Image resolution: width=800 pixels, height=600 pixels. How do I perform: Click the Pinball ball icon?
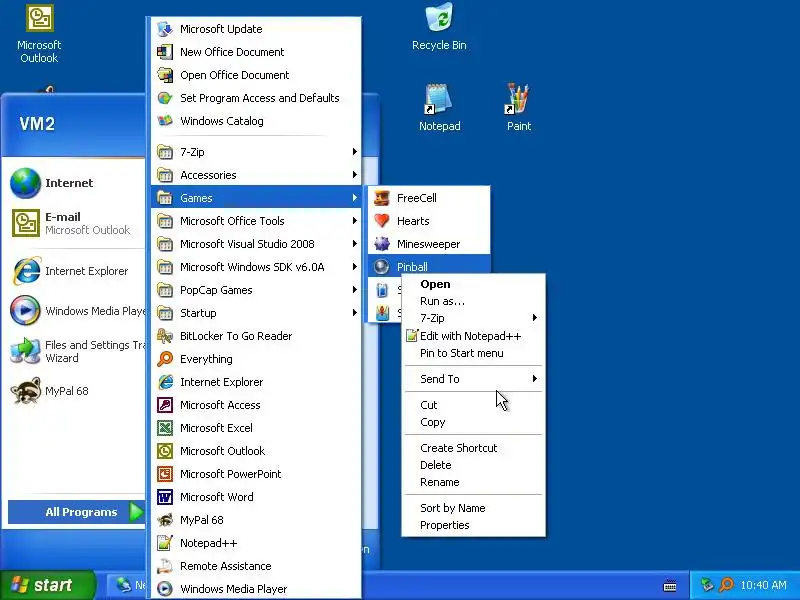[x=382, y=266]
